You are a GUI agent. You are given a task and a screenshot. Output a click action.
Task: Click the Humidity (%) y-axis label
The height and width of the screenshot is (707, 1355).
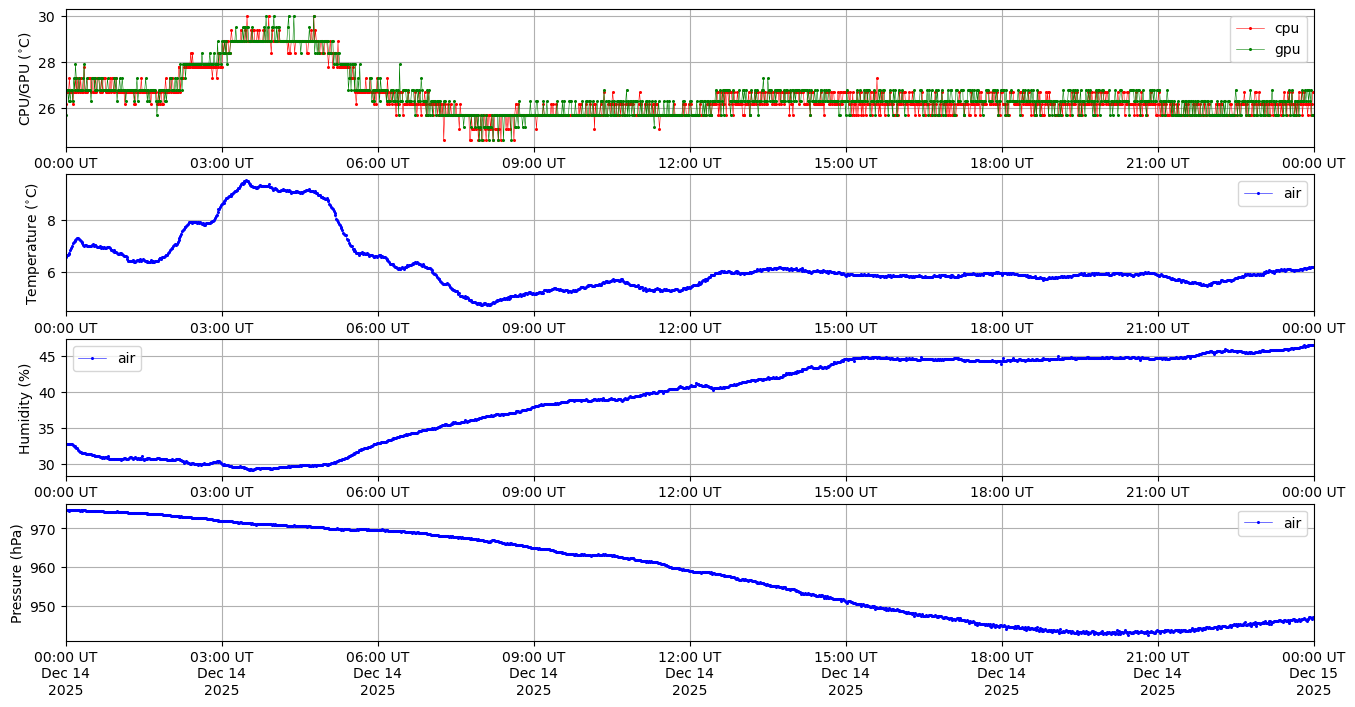(x=25, y=408)
